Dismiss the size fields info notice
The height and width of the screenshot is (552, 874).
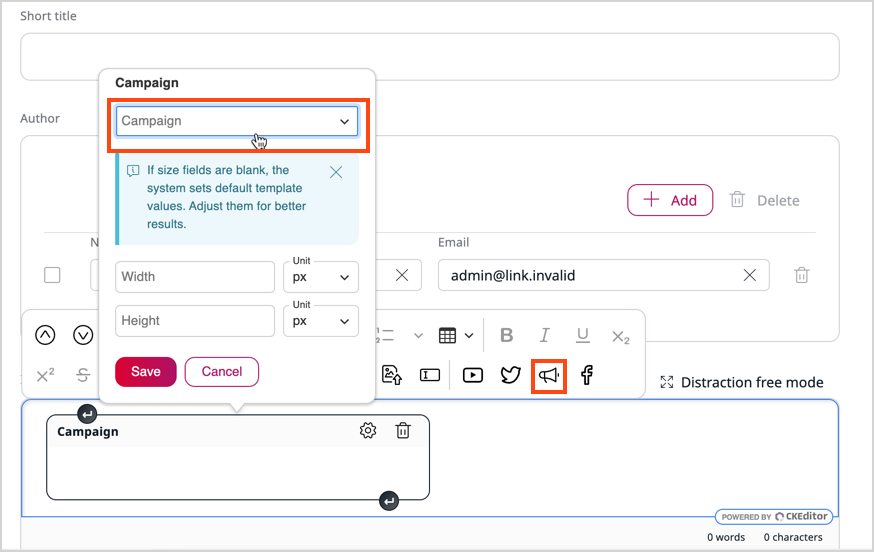pyautogui.click(x=336, y=172)
